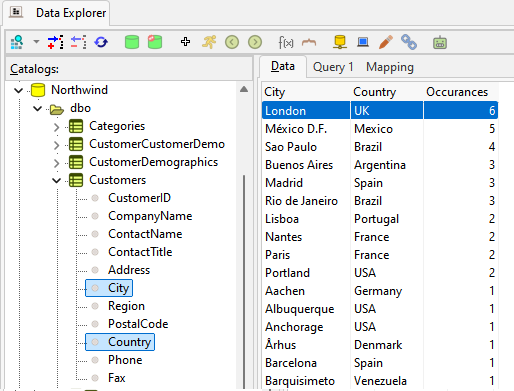This screenshot has height=391, width=514.
Task: Click the green robot icon
Action: (x=440, y=42)
